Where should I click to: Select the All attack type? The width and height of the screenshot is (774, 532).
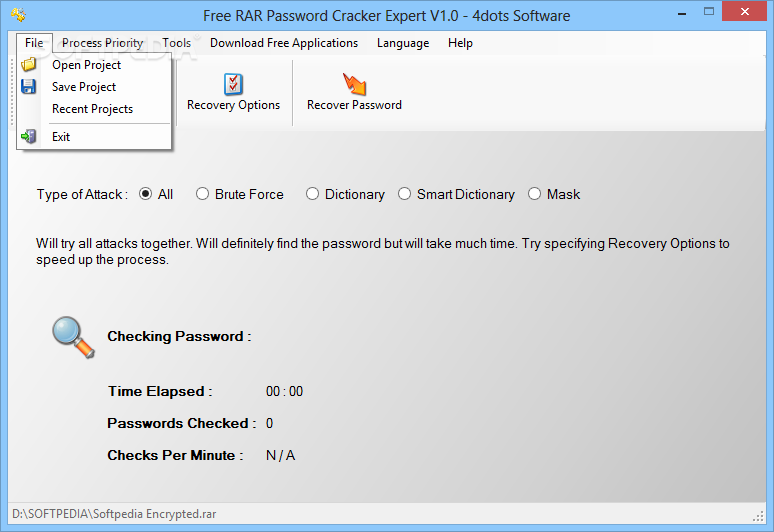point(156,194)
